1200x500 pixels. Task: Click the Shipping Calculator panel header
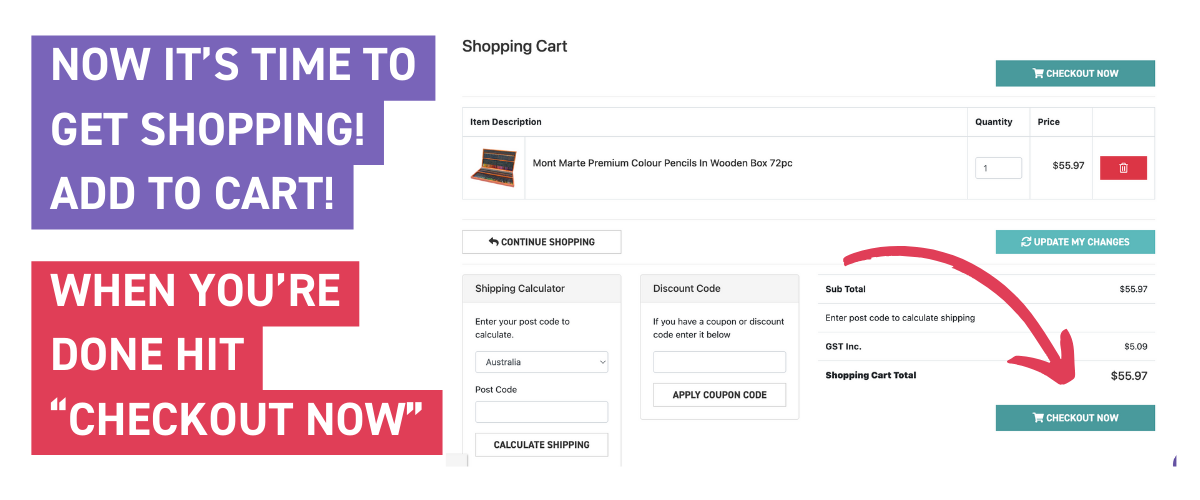(541, 288)
